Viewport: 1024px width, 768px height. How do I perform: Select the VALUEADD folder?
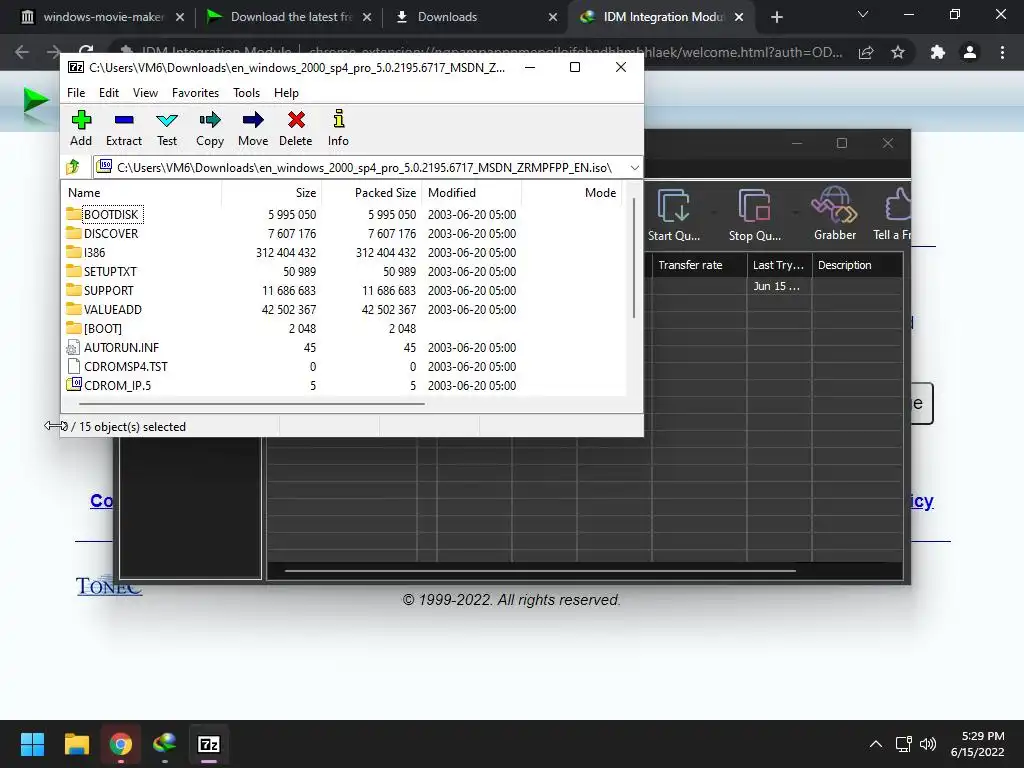[x=112, y=310]
